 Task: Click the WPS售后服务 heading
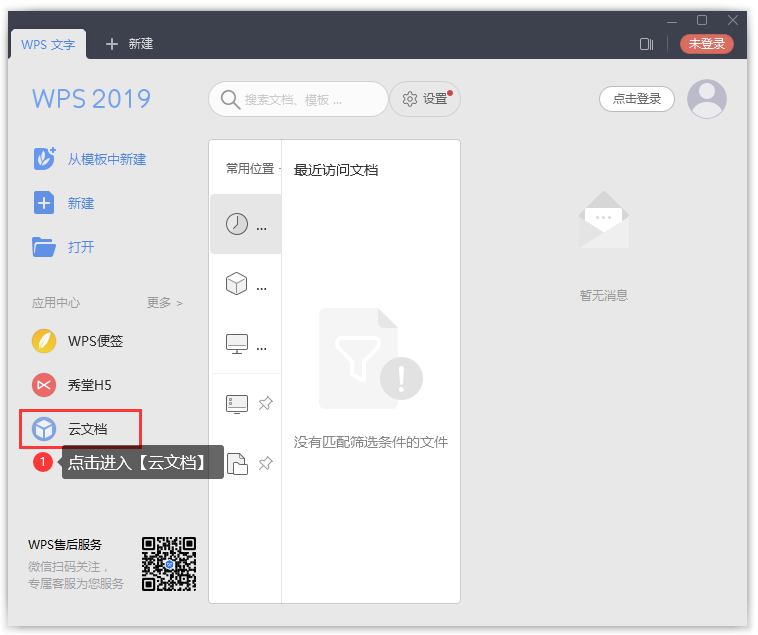click(x=65, y=545)
